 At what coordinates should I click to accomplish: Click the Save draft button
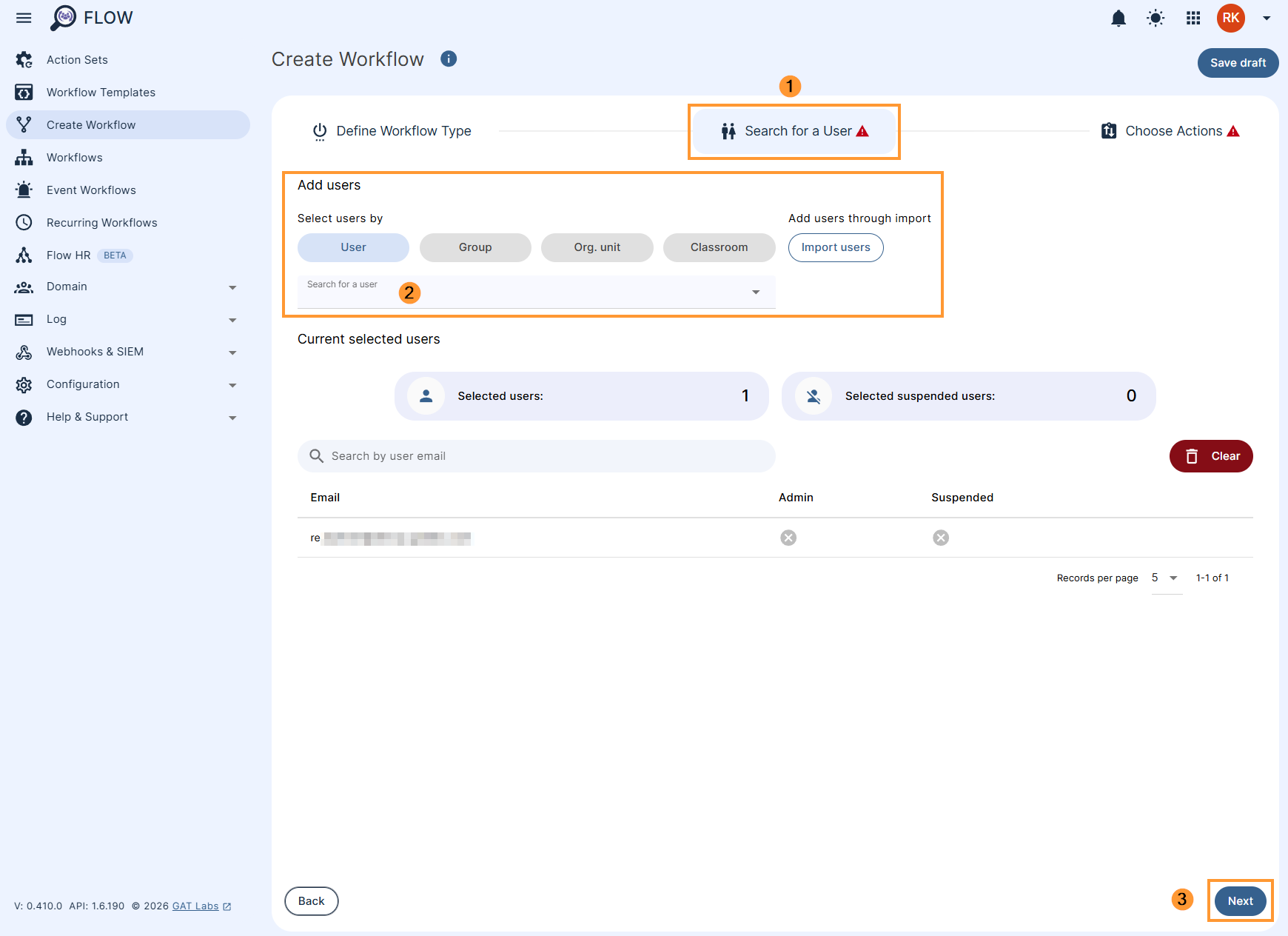pos(1238,63)
